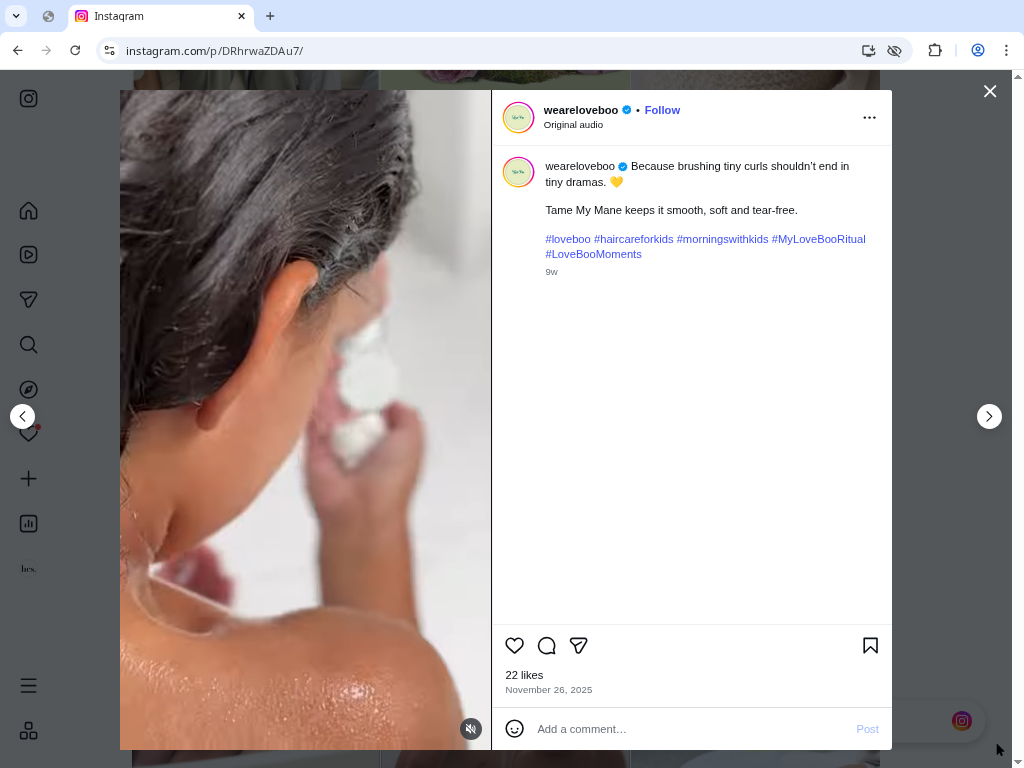Open a new browser tab
Image resolution: width=1024 pixels, height=768 pixels.
(270, 16)
